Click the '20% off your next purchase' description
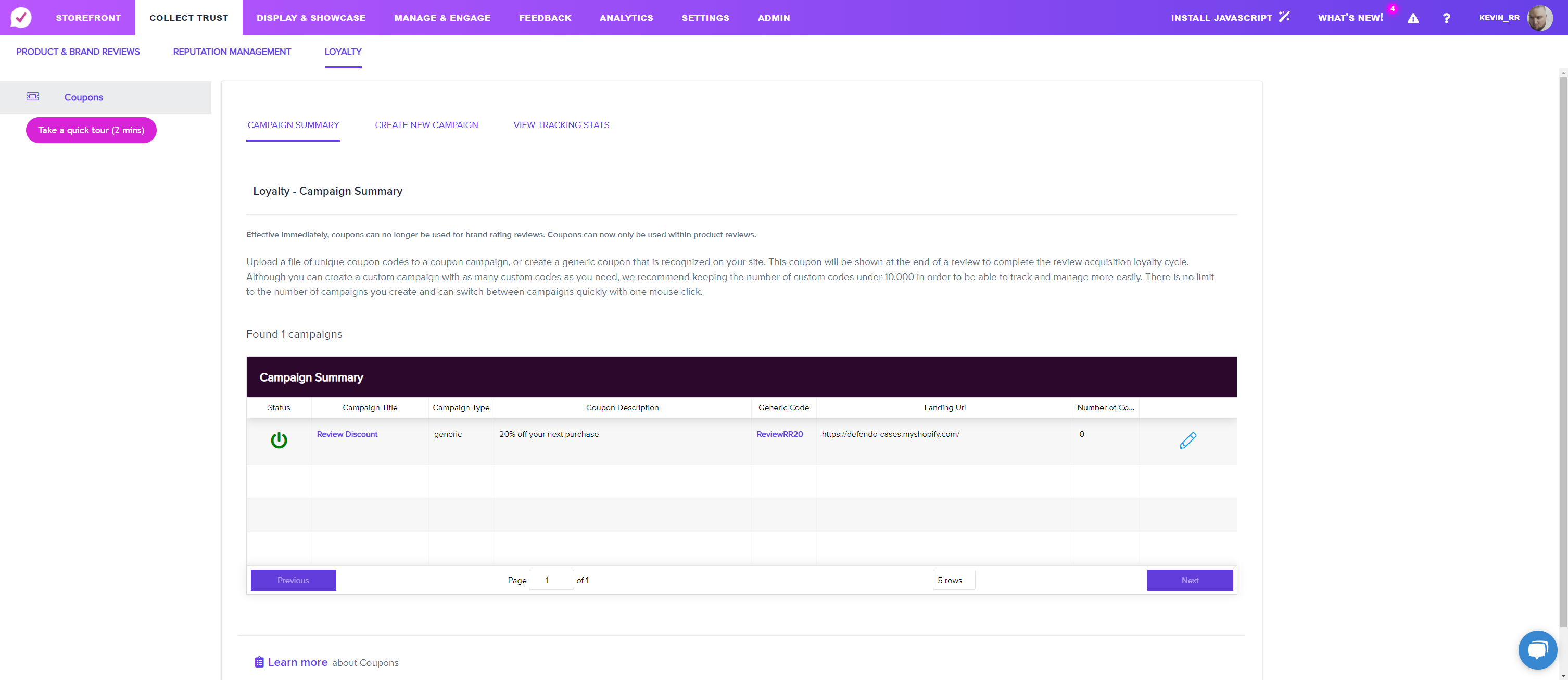The width and height of the screenshot is (1568, 680). (549, 434)
